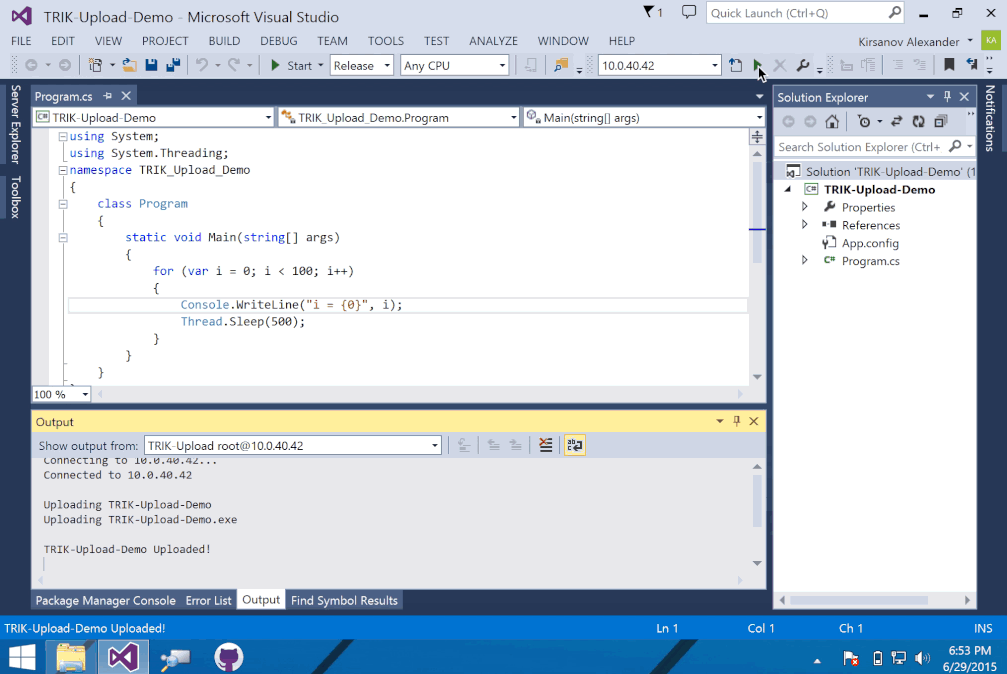Open the DEBUG menu
The width and height of the screenshot is (1007, 674).
(279, 40)
